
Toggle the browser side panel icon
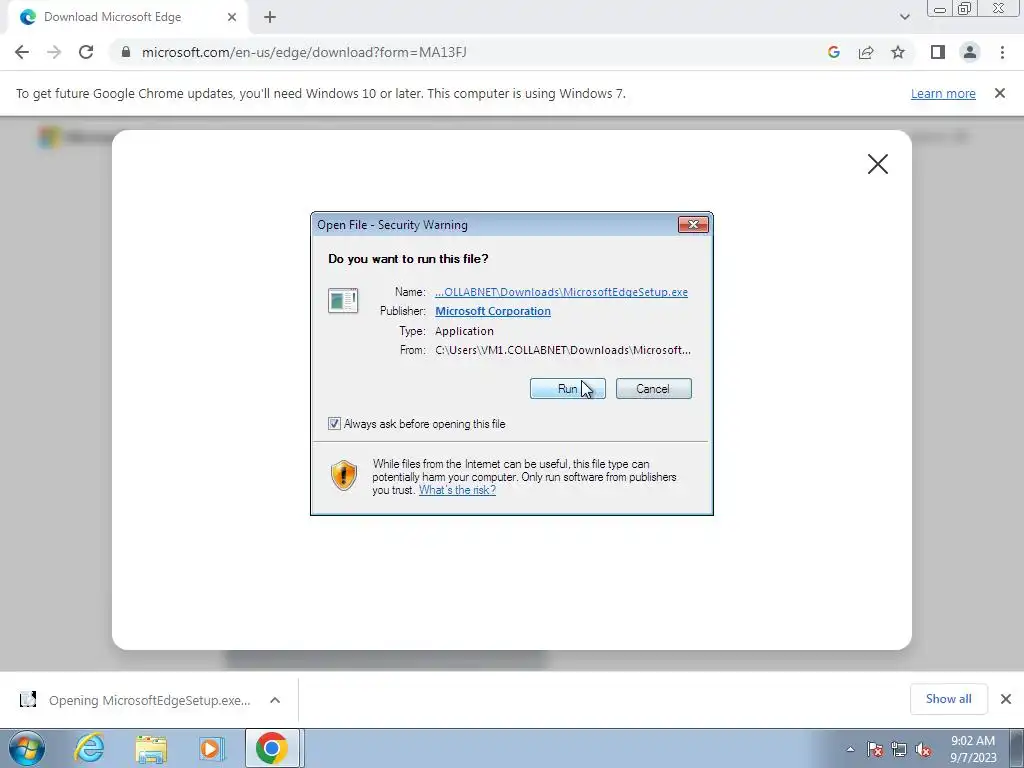(x=938, y=52)
